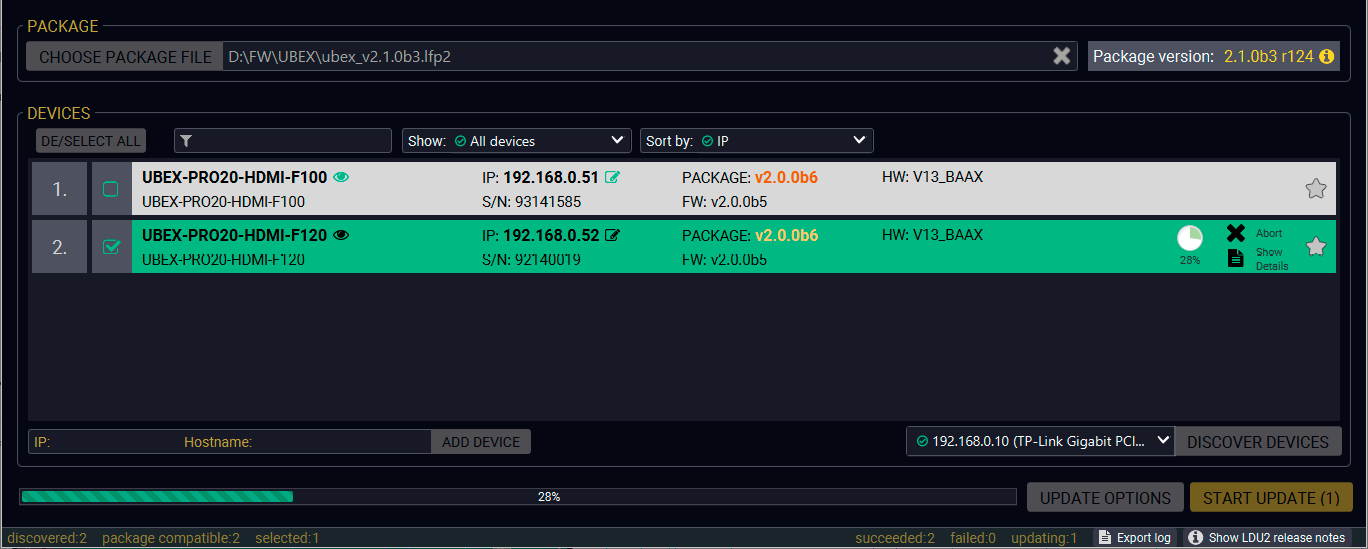Click Export log in status bar

point(1133,538)
